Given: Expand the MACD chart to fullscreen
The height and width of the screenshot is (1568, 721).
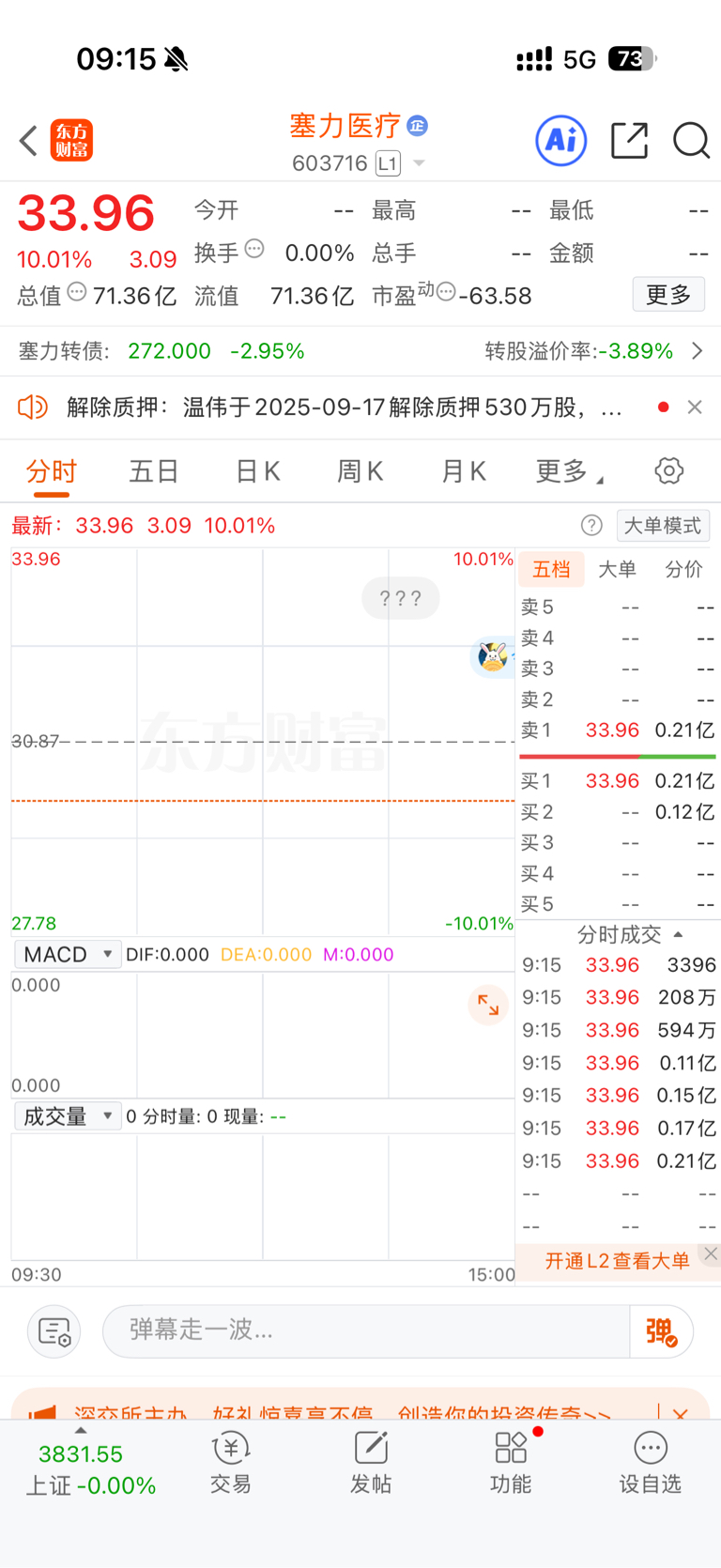Looking at the screenshot, I should coord(488,1005).
